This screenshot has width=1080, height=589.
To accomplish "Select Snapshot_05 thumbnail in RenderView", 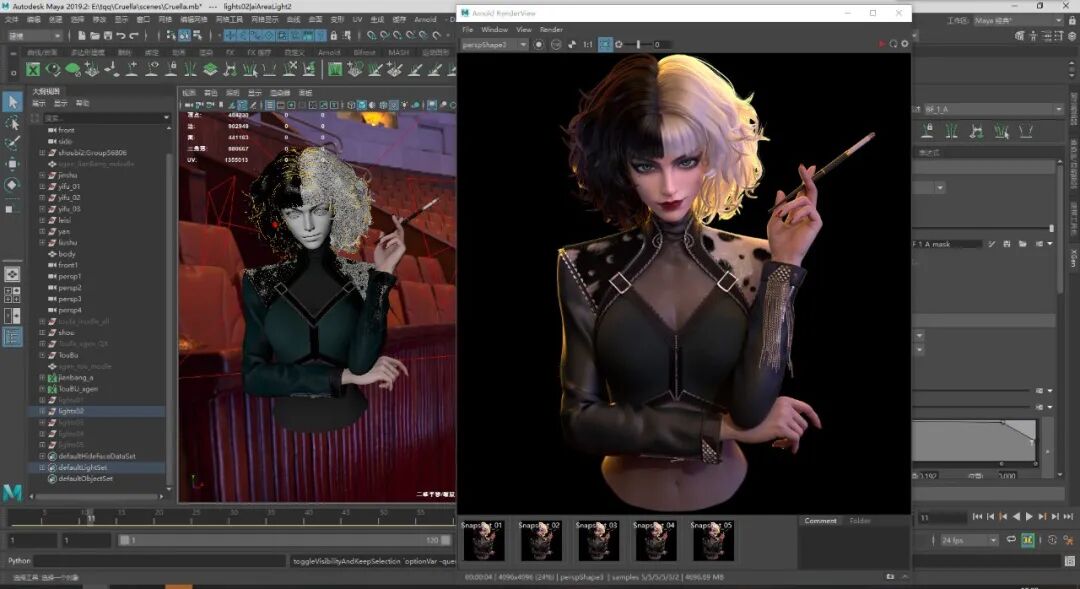I will (712, 540).
